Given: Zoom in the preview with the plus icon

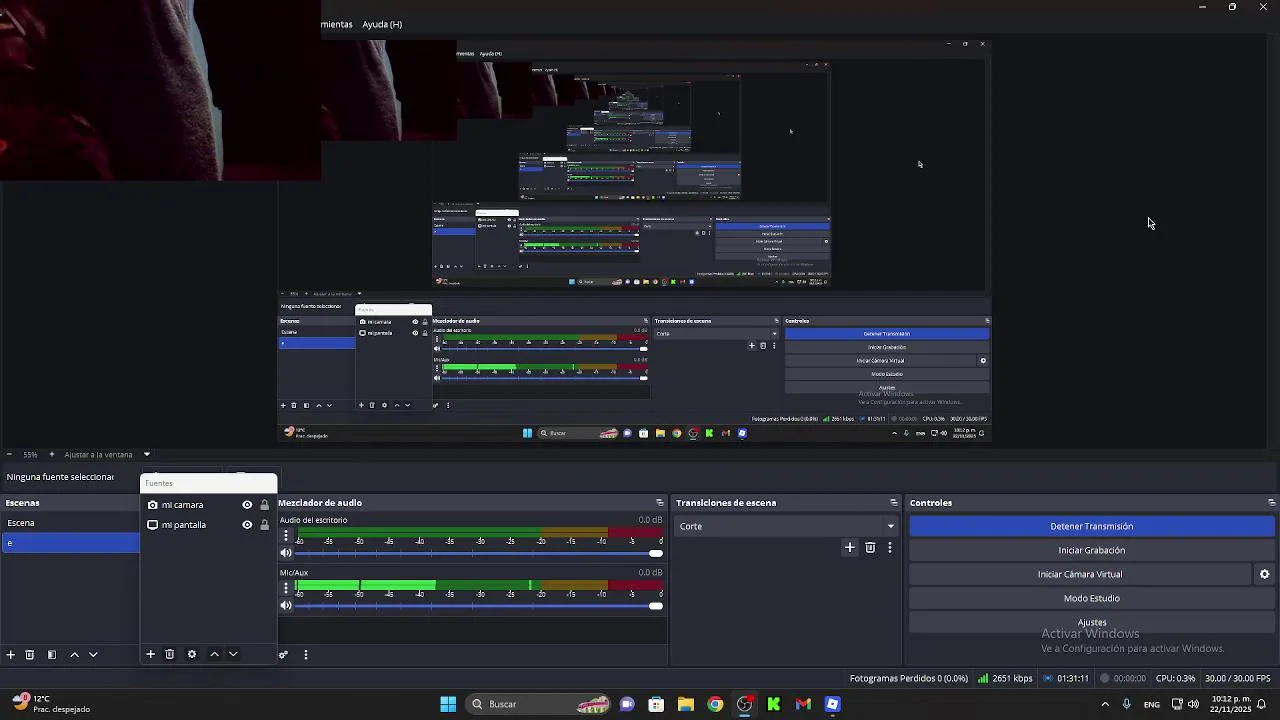Looking at the screenshot, I should click(52, 454).
